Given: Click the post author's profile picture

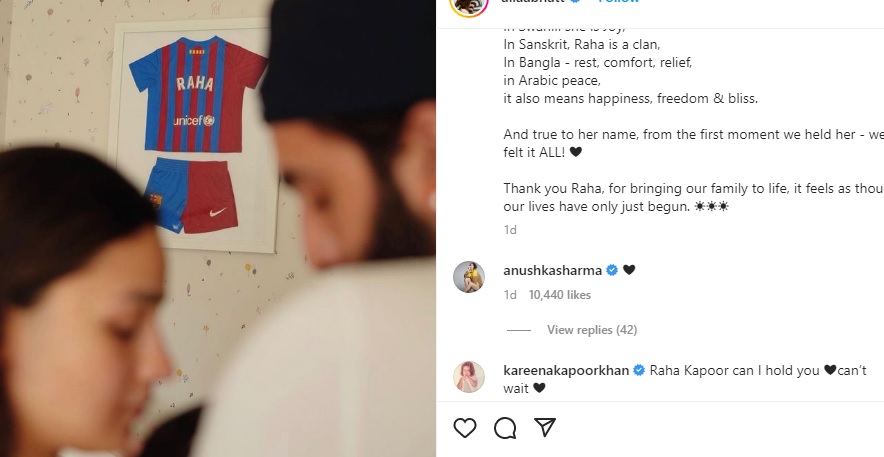Looking at the screenshot, I should [x=468, y=5].
